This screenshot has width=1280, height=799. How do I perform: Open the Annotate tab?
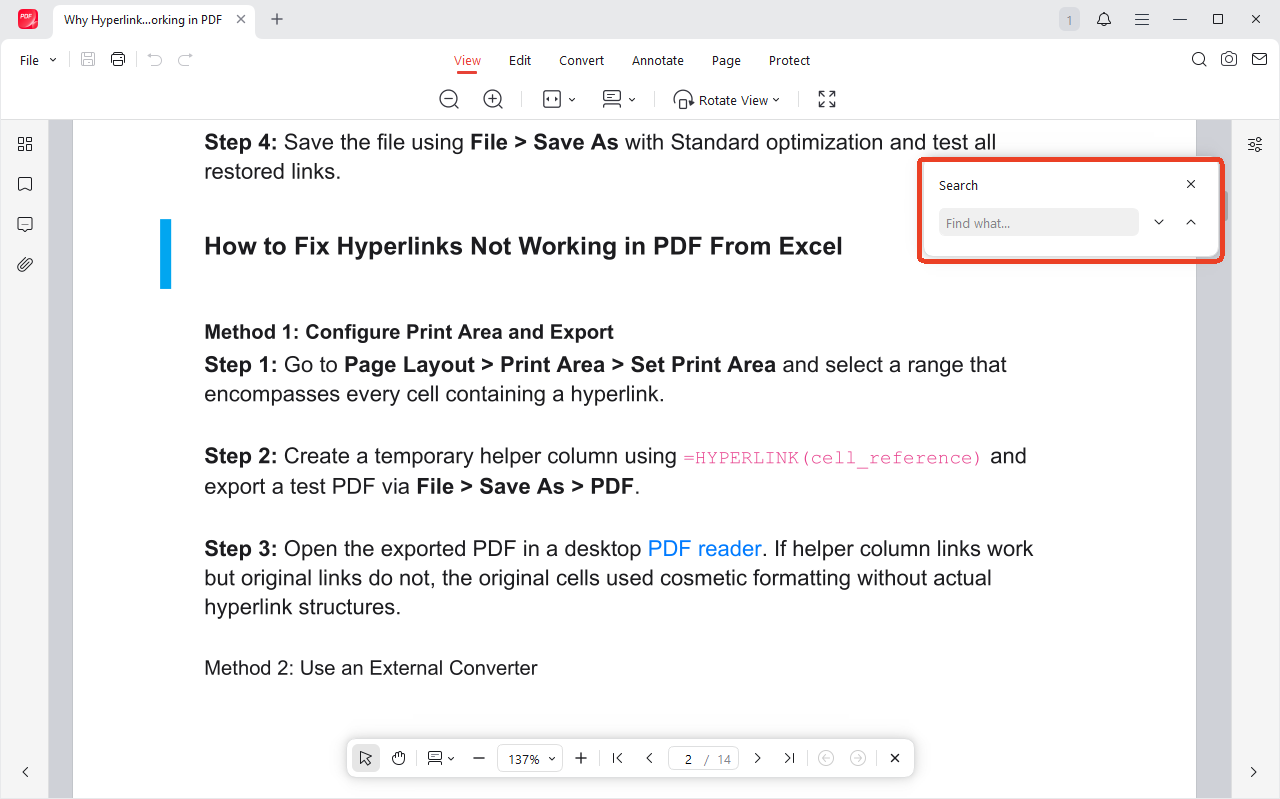click(658, 60)
